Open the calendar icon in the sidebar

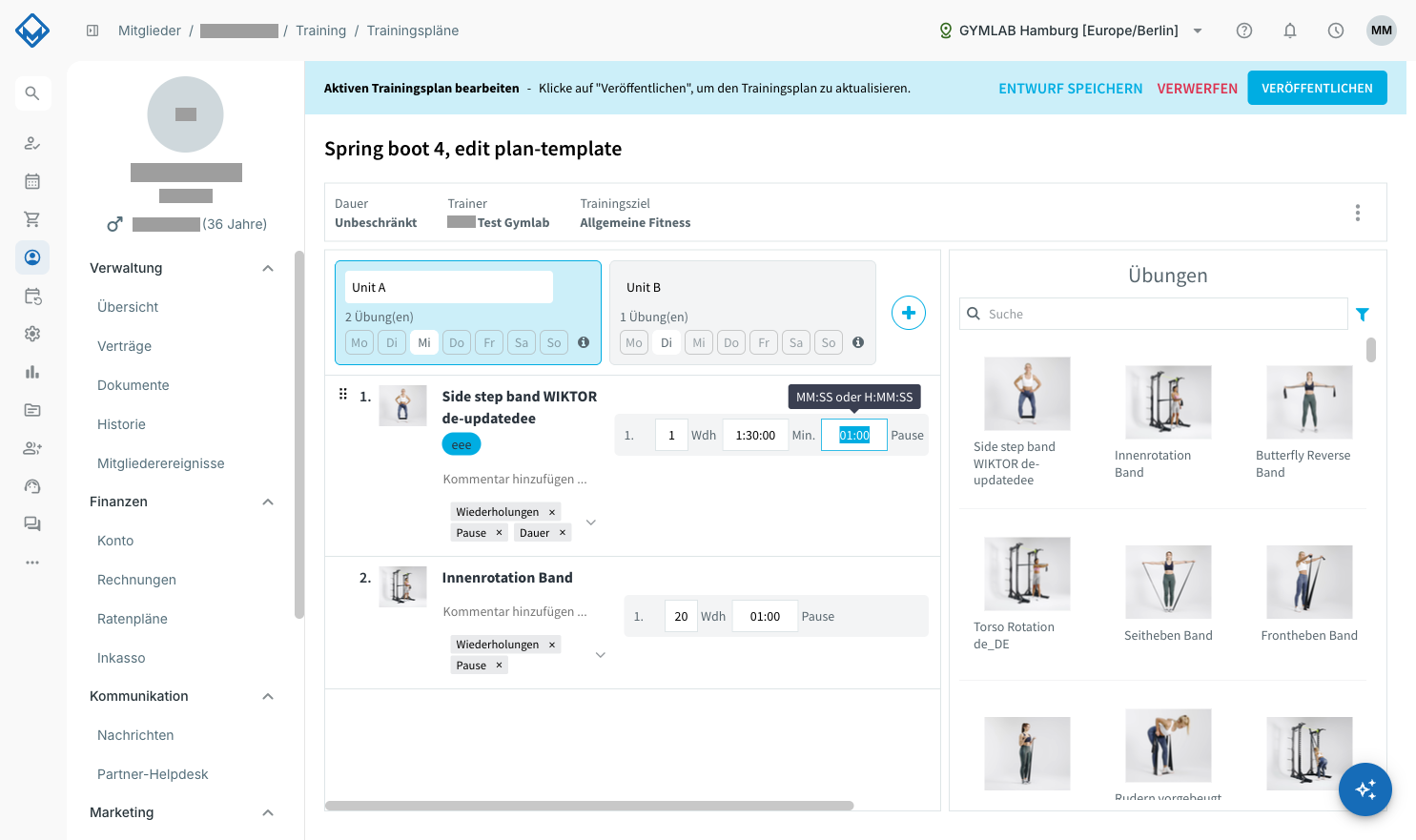(x=32, y=181)
